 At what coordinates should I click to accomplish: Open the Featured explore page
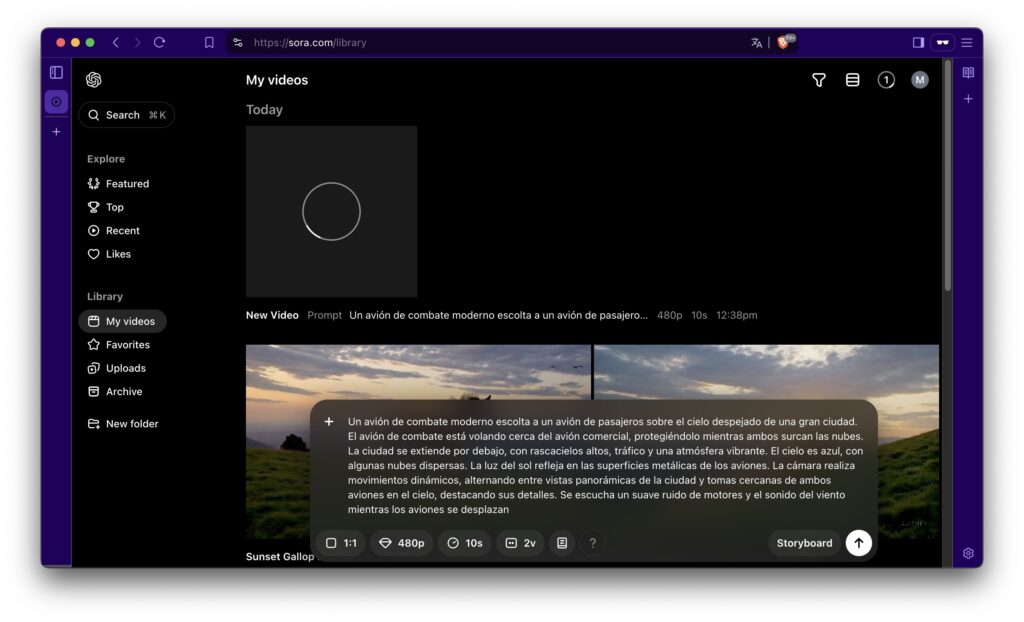(118, 184)
